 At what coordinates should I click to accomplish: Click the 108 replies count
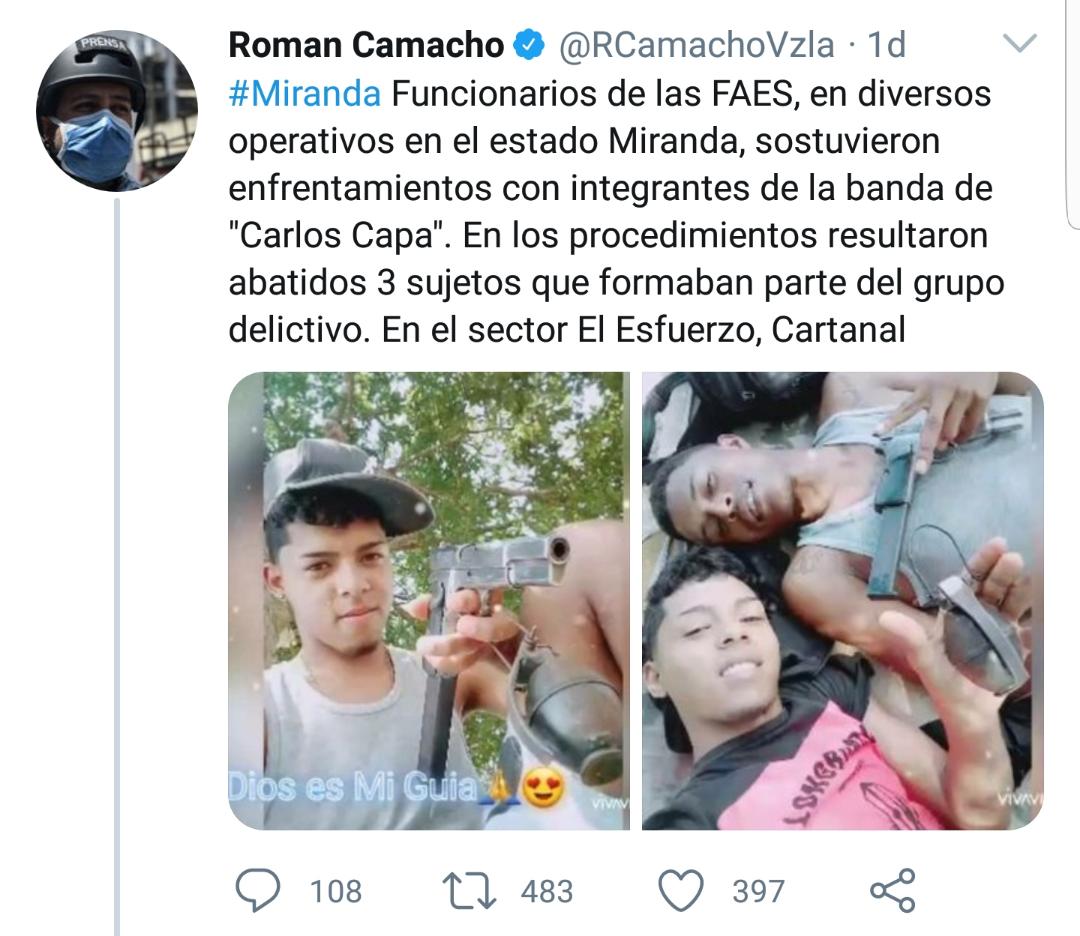click(x=335, y=891)
